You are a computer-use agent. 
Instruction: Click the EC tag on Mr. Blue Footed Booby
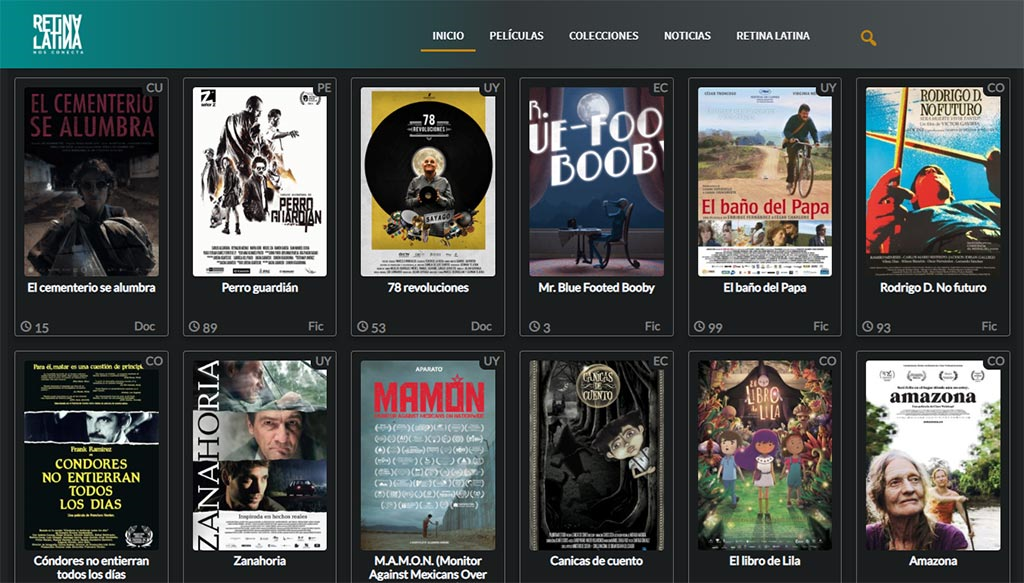pyautogui.click(x=660, y=87)
